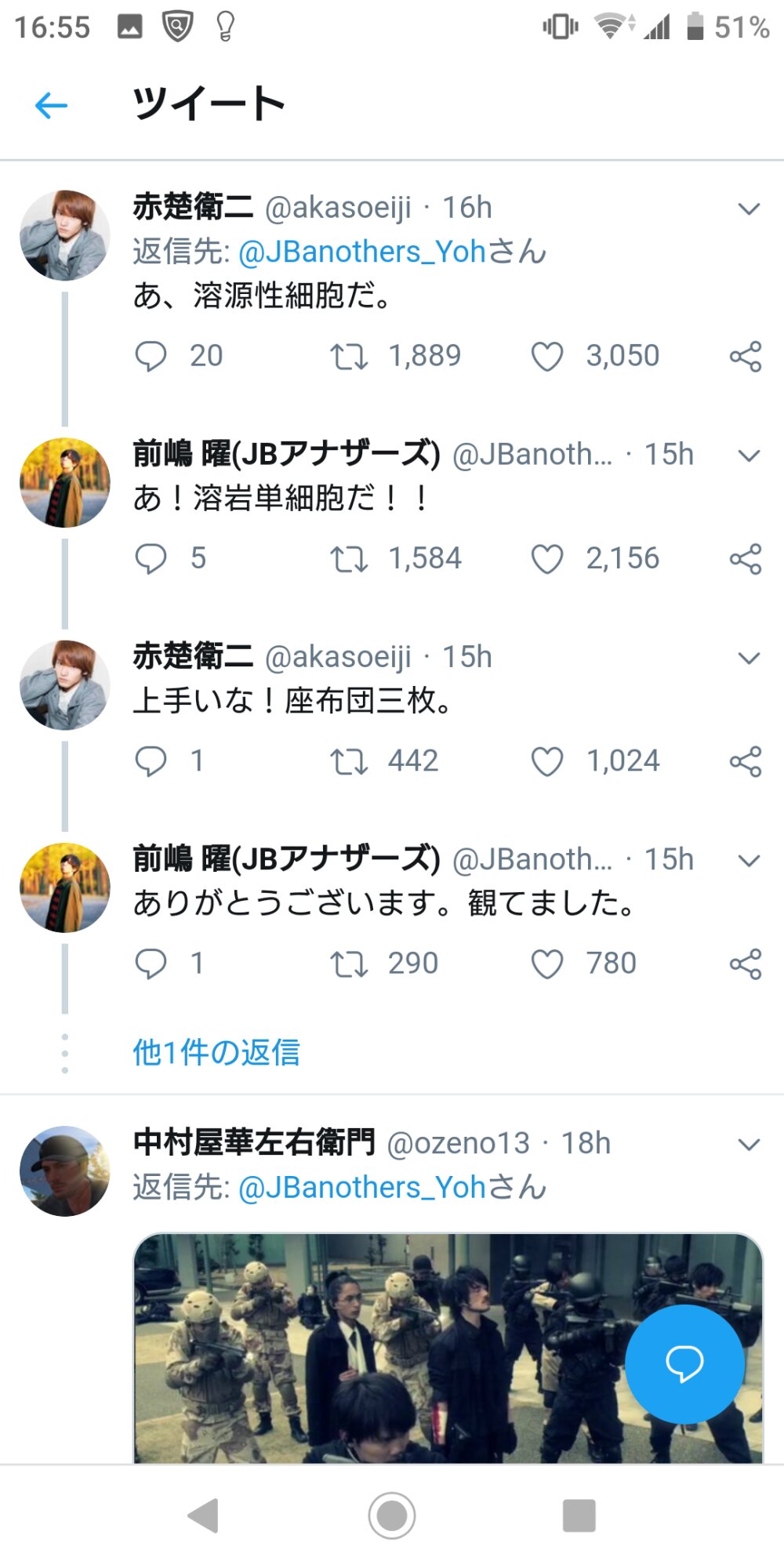Retweet the tweet with 1,889 retweets

coord(348,357)
